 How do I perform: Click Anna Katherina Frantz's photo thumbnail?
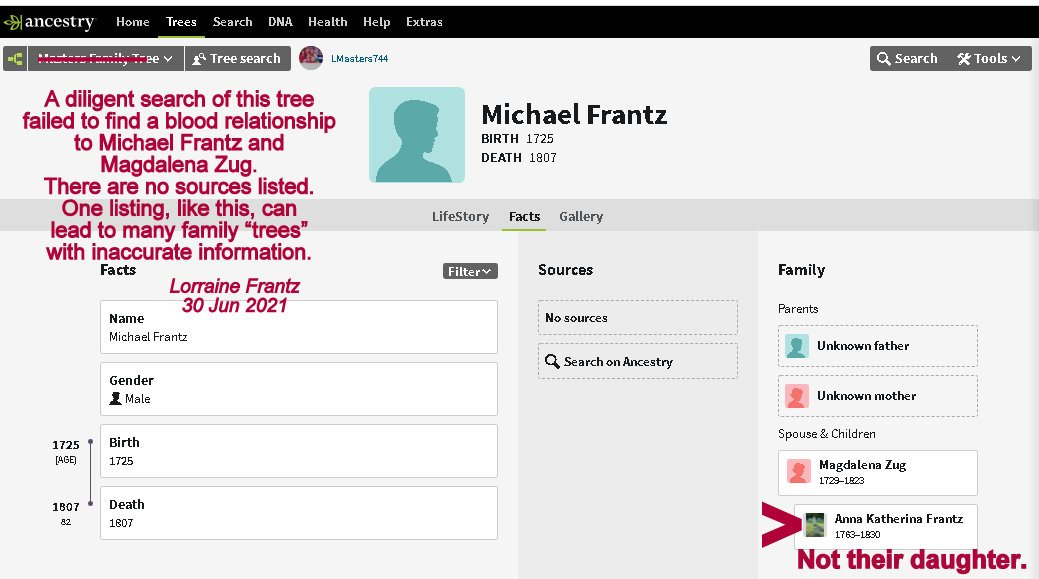(815, 525)
